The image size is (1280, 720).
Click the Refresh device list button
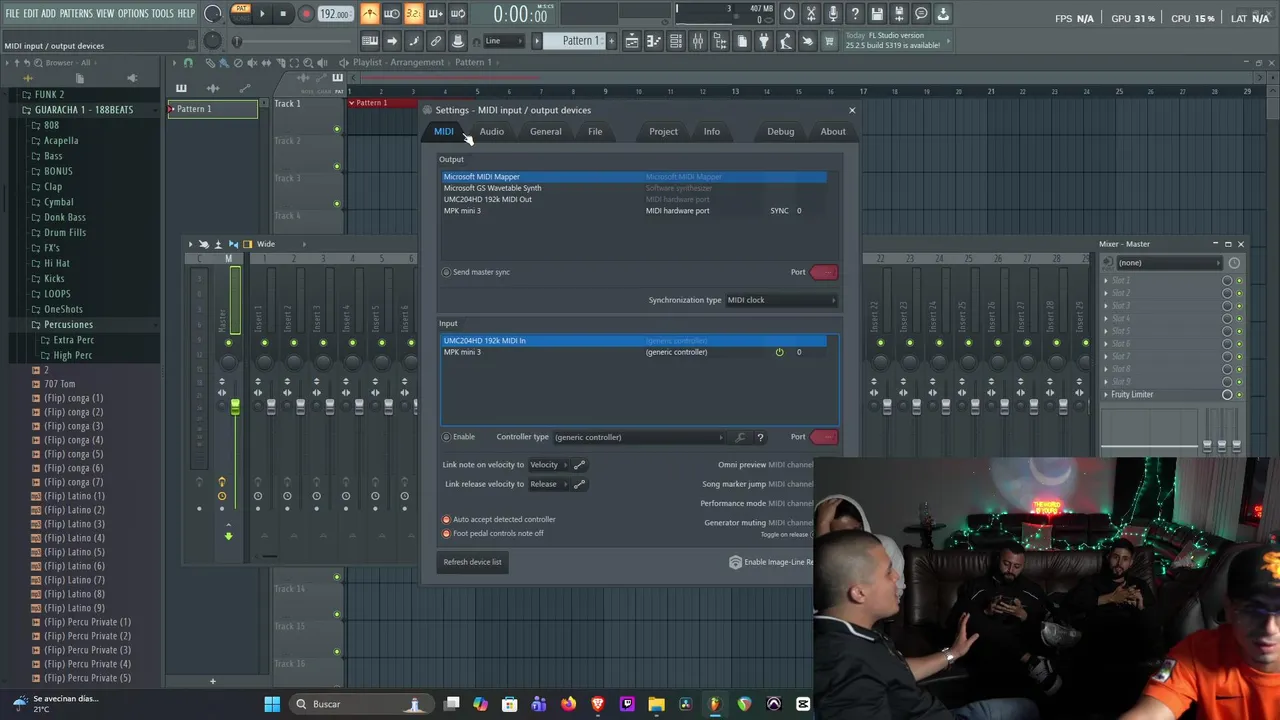tap(473, 562)
